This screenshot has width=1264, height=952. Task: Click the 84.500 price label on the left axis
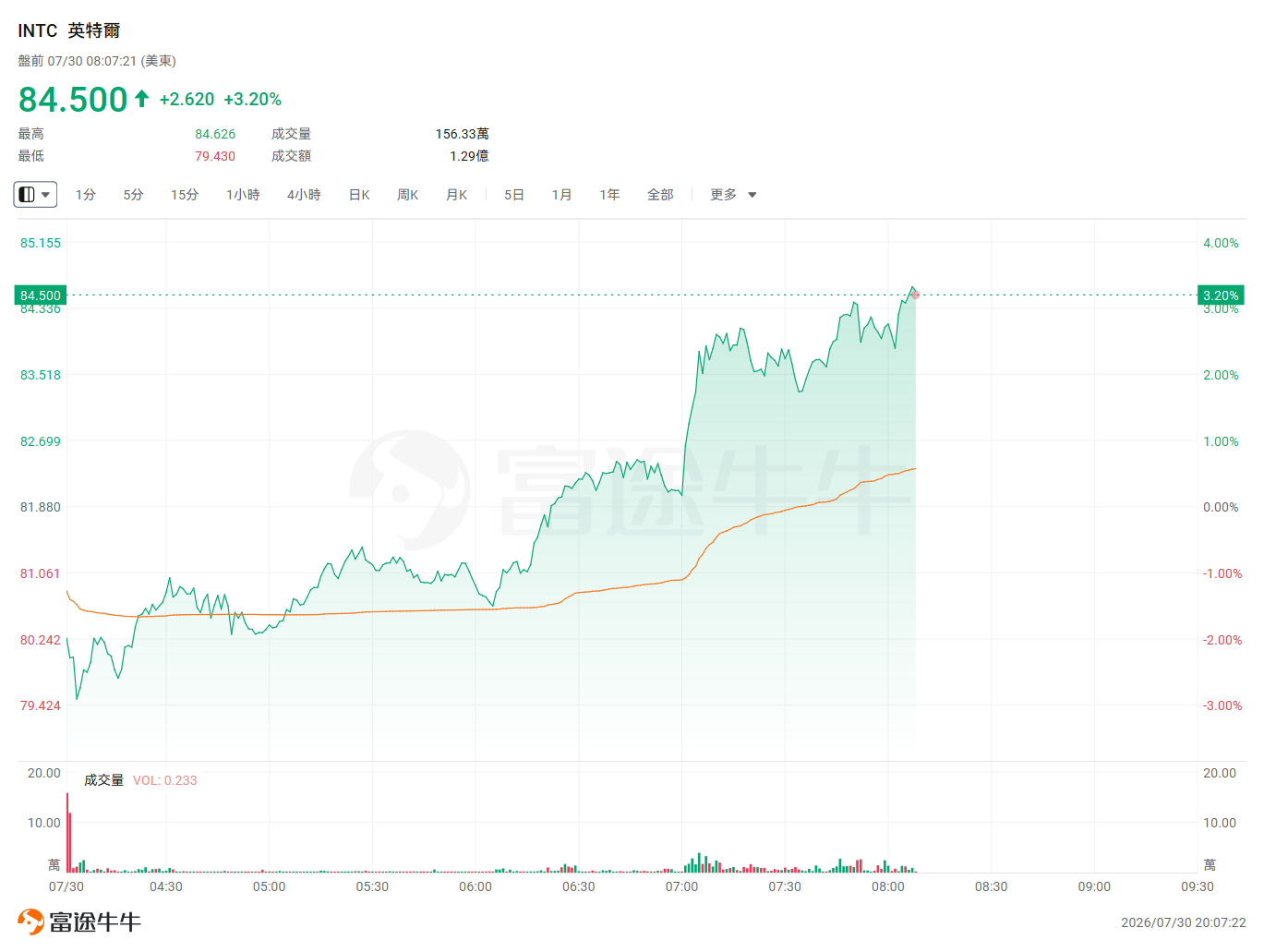(x=41, y=295)
